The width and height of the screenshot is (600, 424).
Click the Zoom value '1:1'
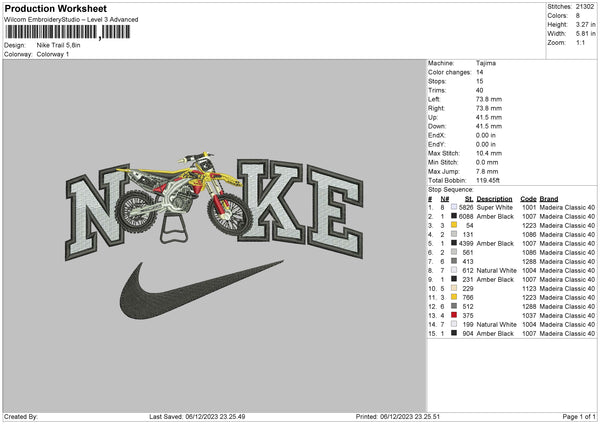tap(580, 42)
